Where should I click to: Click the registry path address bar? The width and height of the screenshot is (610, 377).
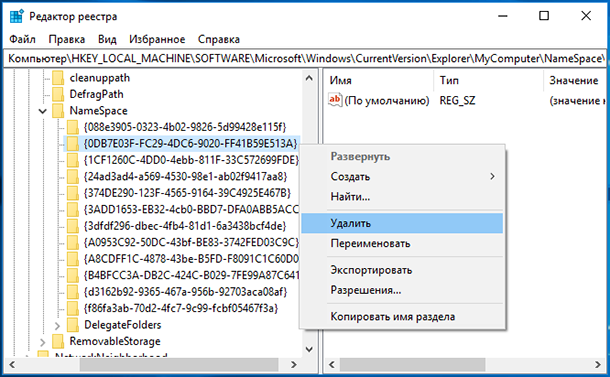click(x=306, y=58)
